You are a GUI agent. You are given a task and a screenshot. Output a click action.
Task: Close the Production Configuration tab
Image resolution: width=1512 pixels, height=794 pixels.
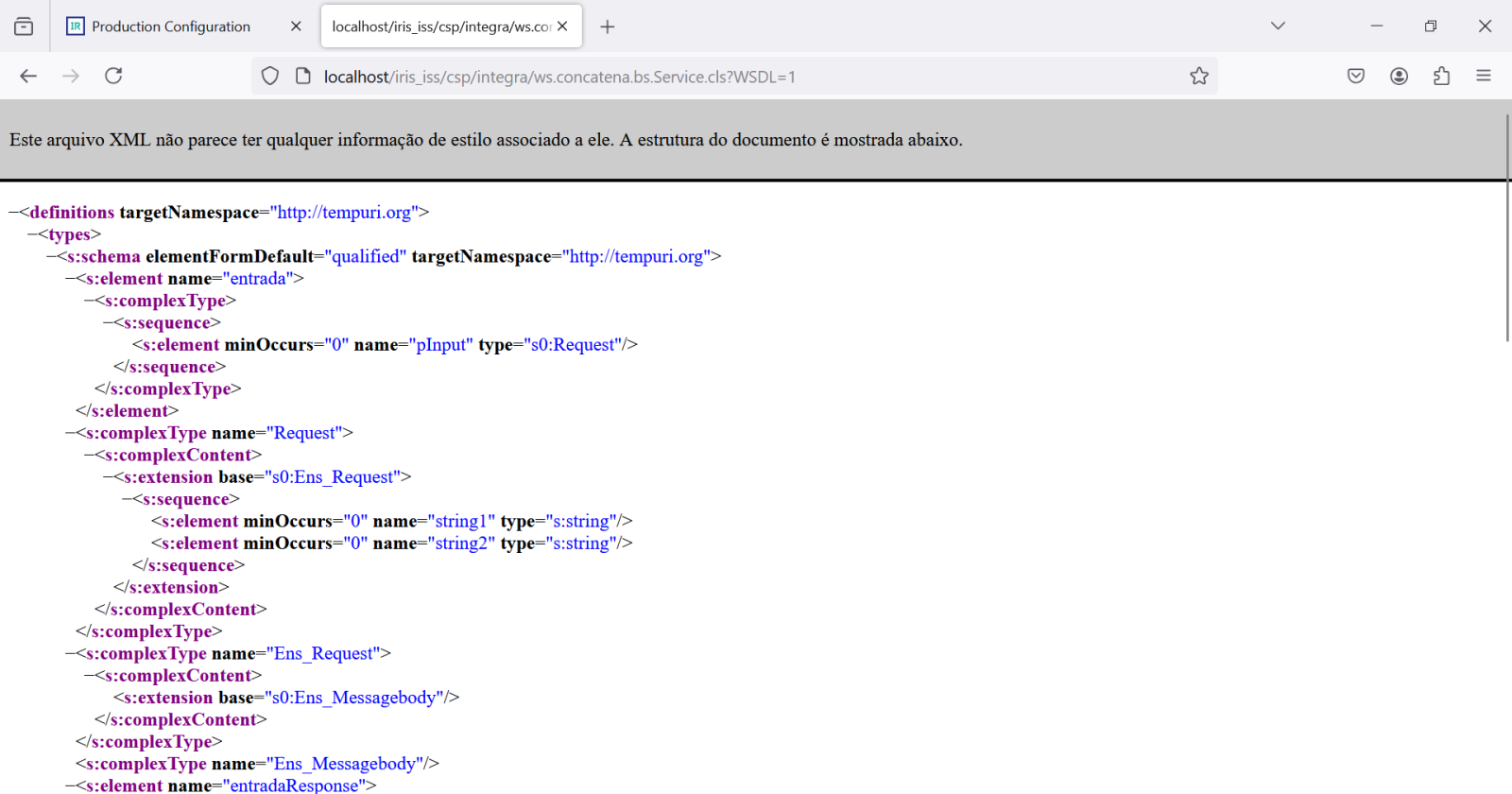(296, 26)
